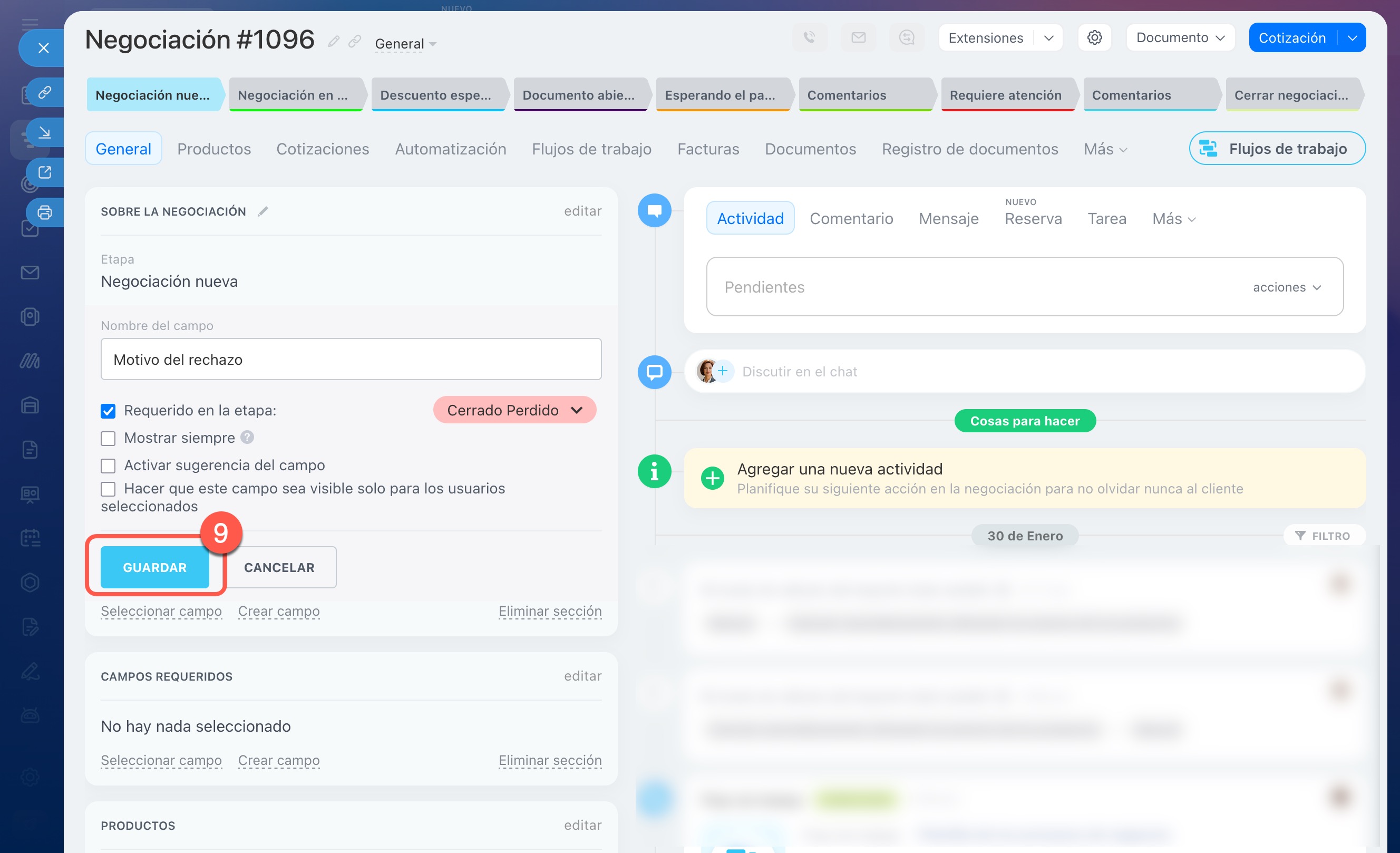Click pencil icon next to Negociación #1096 title
This screenshot has height=853, width=1400.
tap(334, 41)
